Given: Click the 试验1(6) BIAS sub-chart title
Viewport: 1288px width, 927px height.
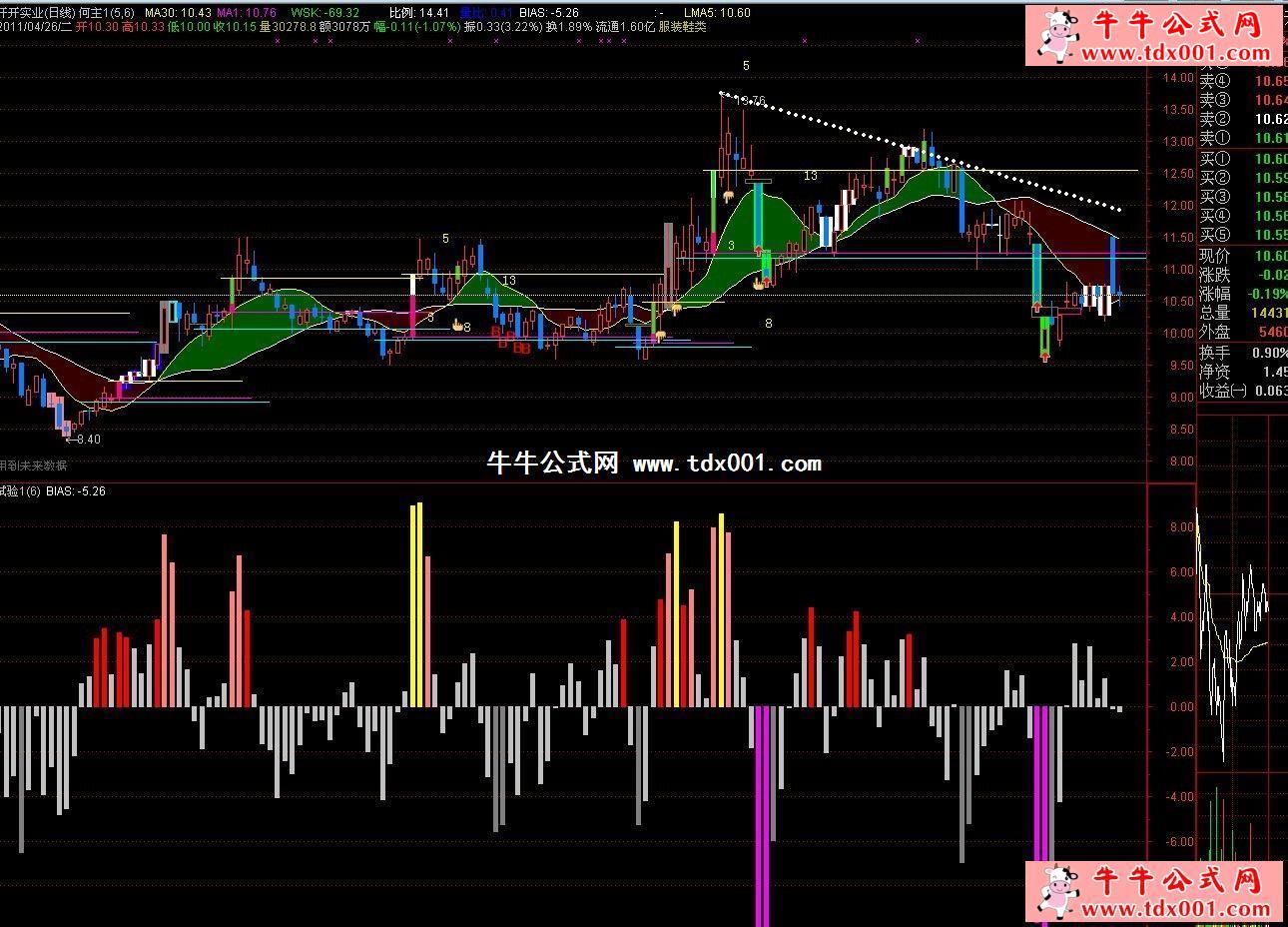Looking at the screenshot, I should [x=53, y=491].
